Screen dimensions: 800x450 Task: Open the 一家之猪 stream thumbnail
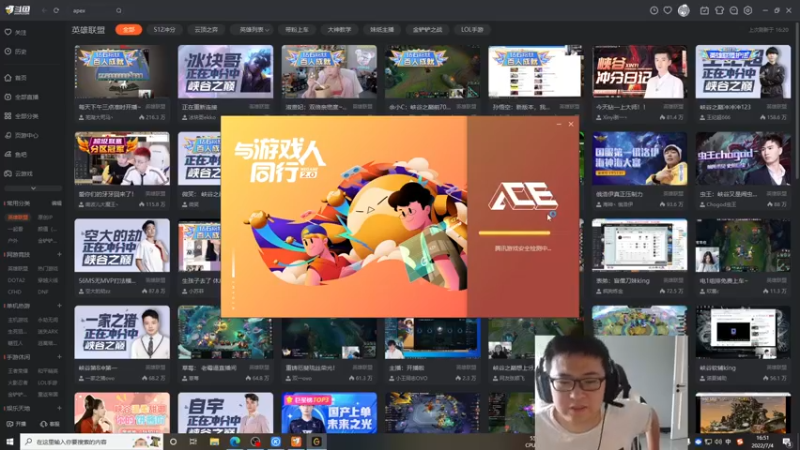tap(122, 332)
